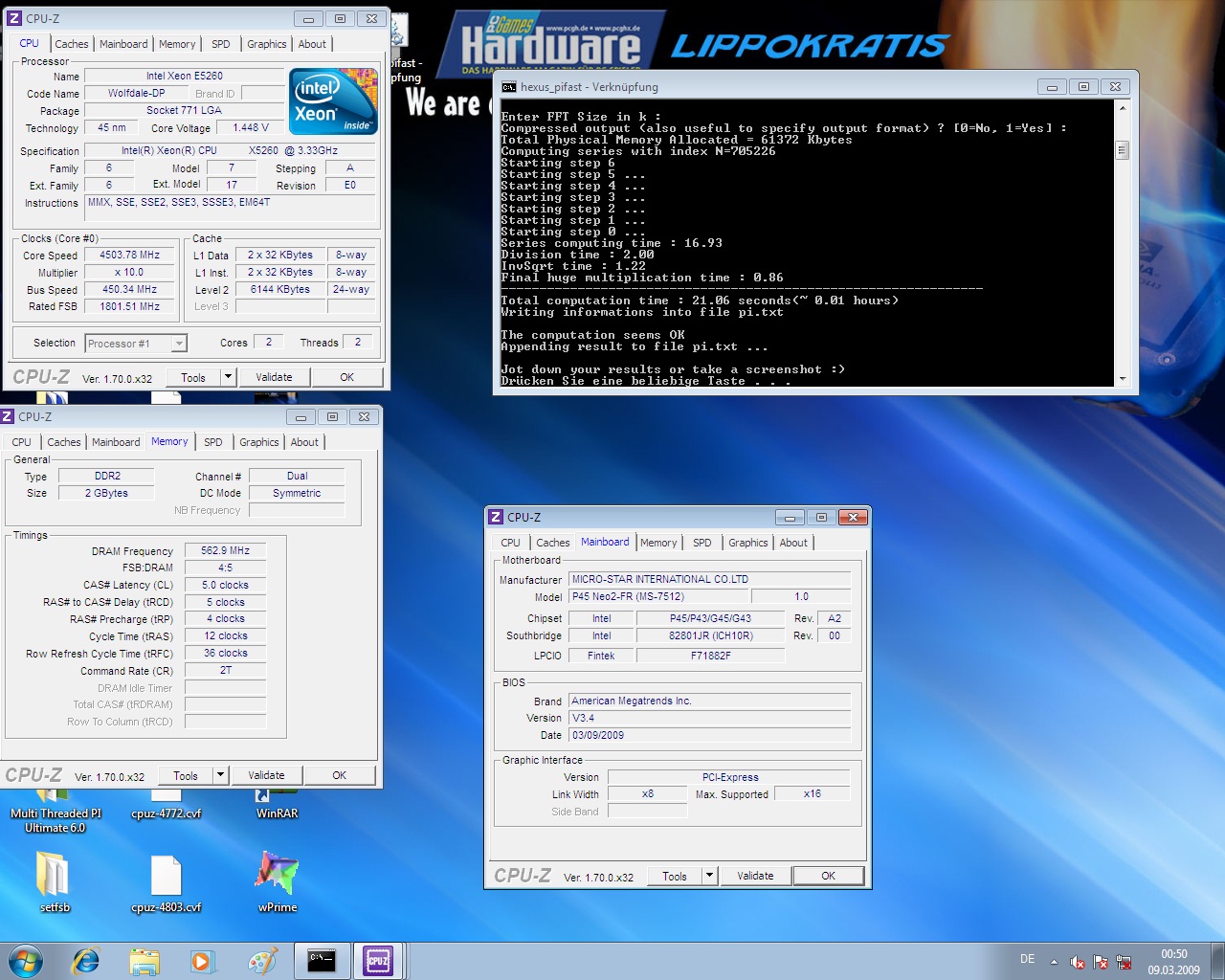Expand Tools arrow in Memory CPU-Z window

(220, 775)
